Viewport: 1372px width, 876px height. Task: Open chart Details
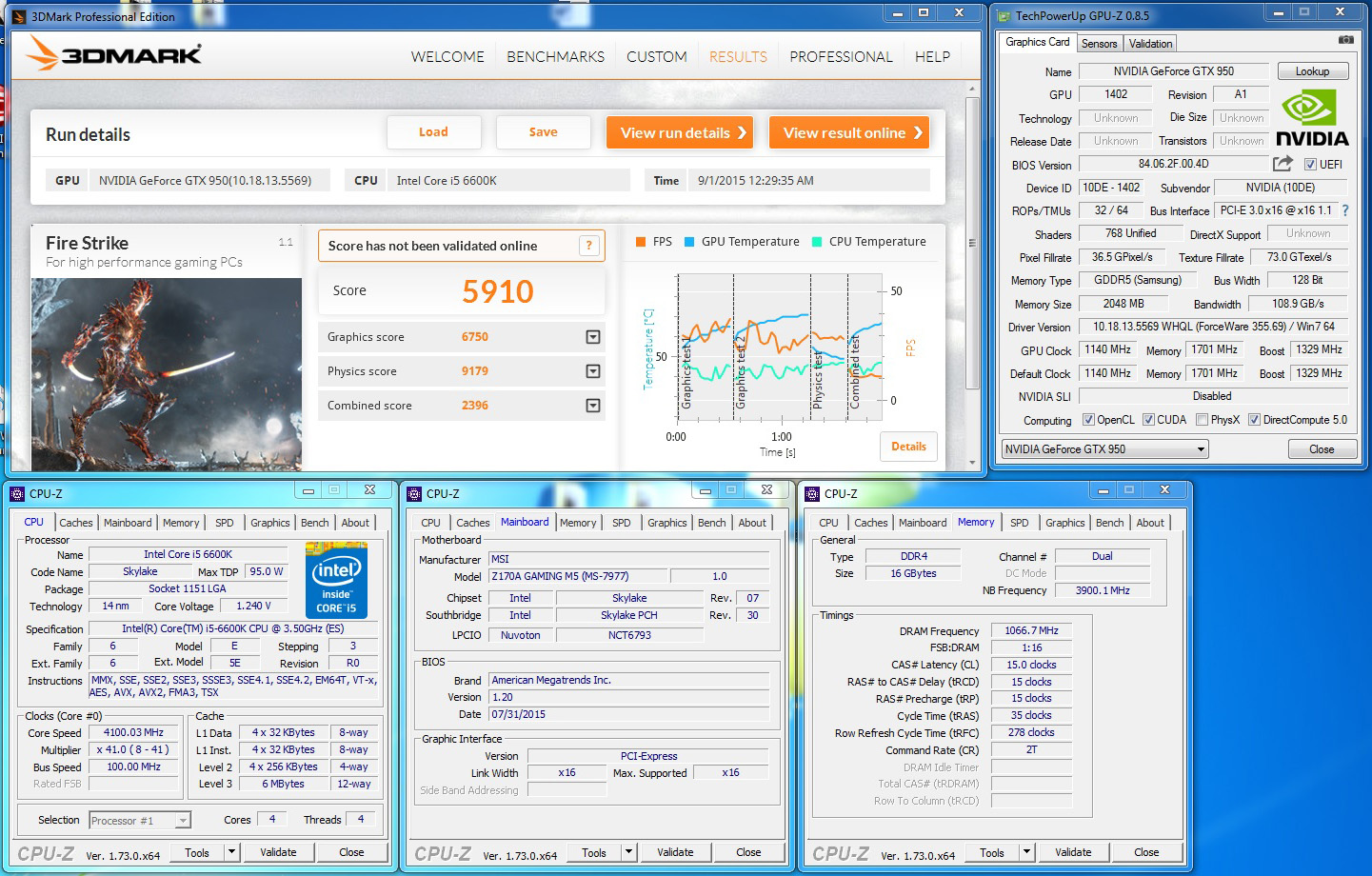(x=908, y=447)
